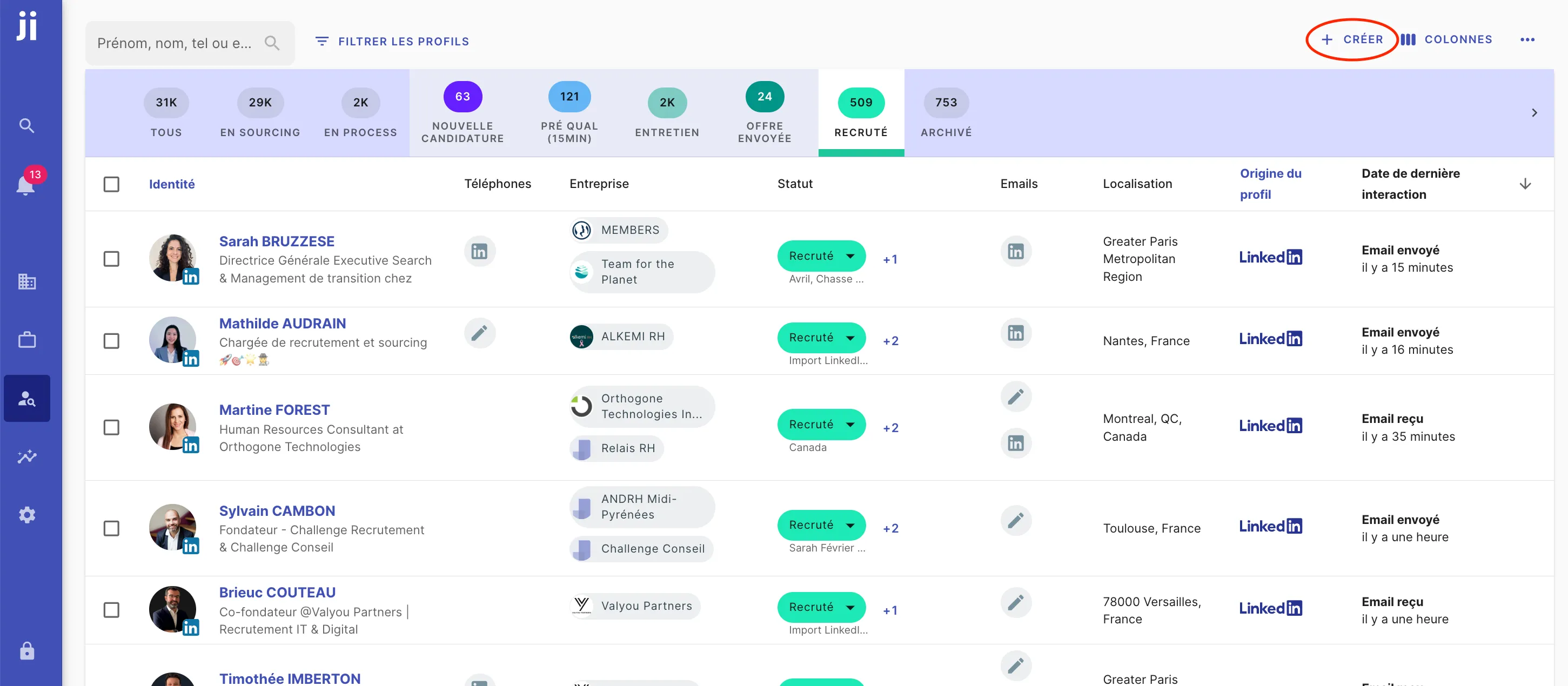Click the lock icon in sidebar
The image size is (1568, 686).
click(26, 651)
